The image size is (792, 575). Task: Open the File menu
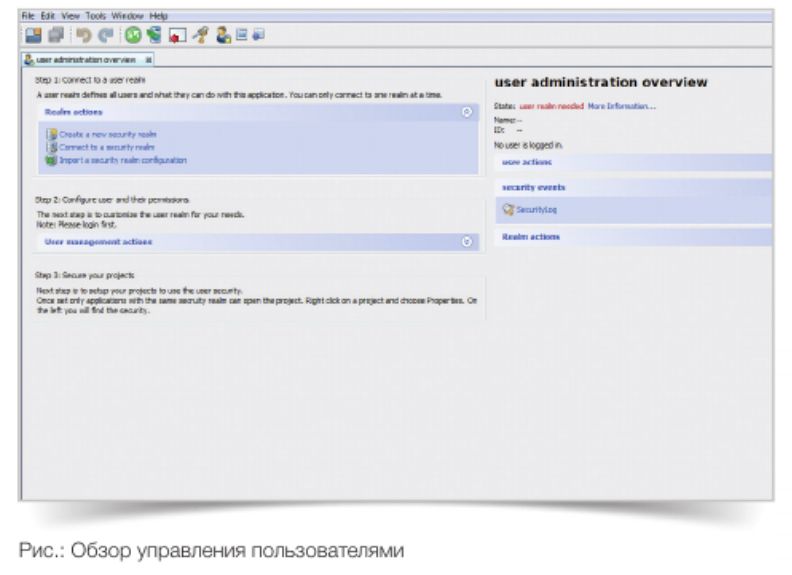[x=28, y=16]
